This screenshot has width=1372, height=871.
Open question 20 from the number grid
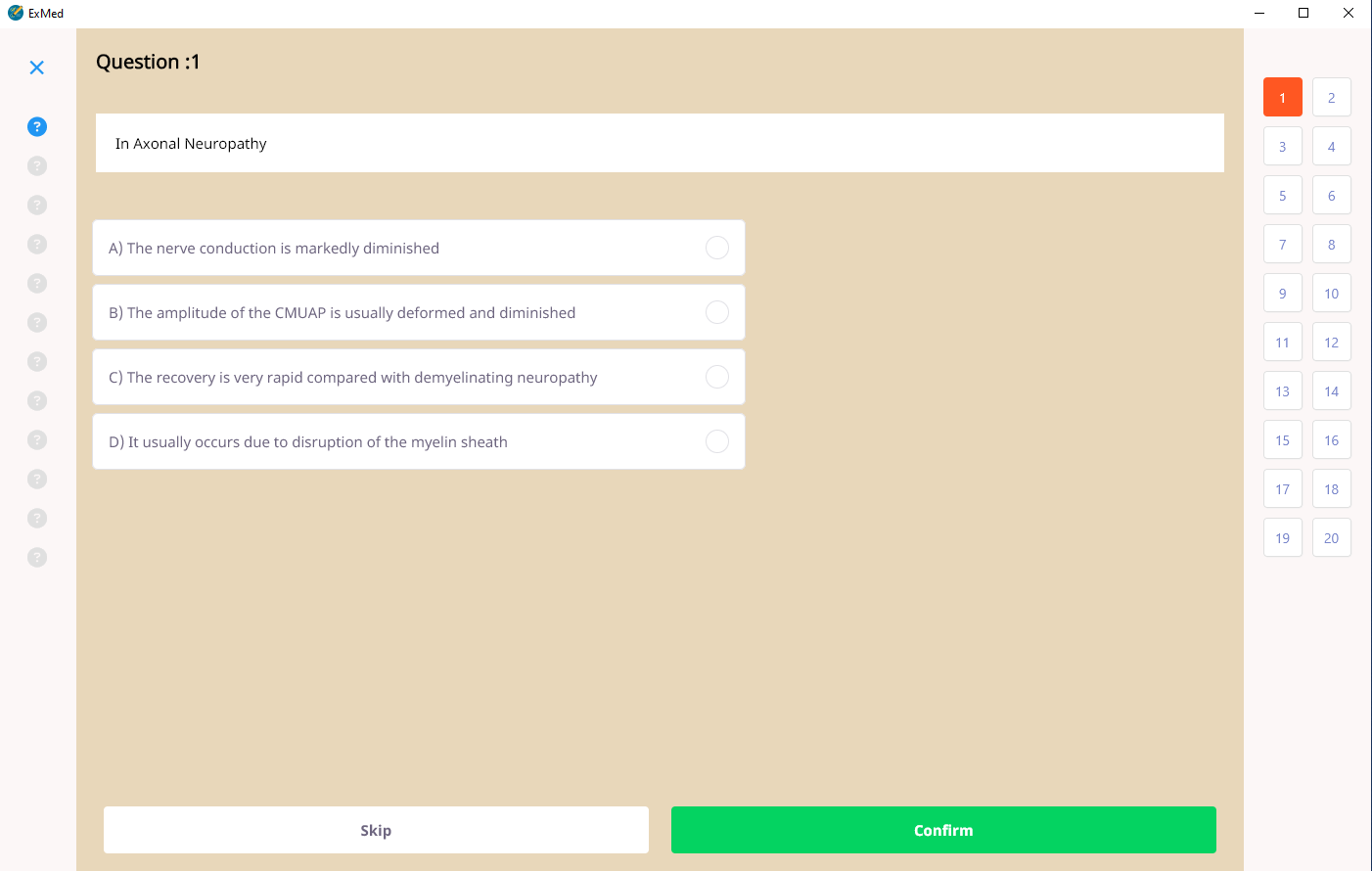[1332, 537]
